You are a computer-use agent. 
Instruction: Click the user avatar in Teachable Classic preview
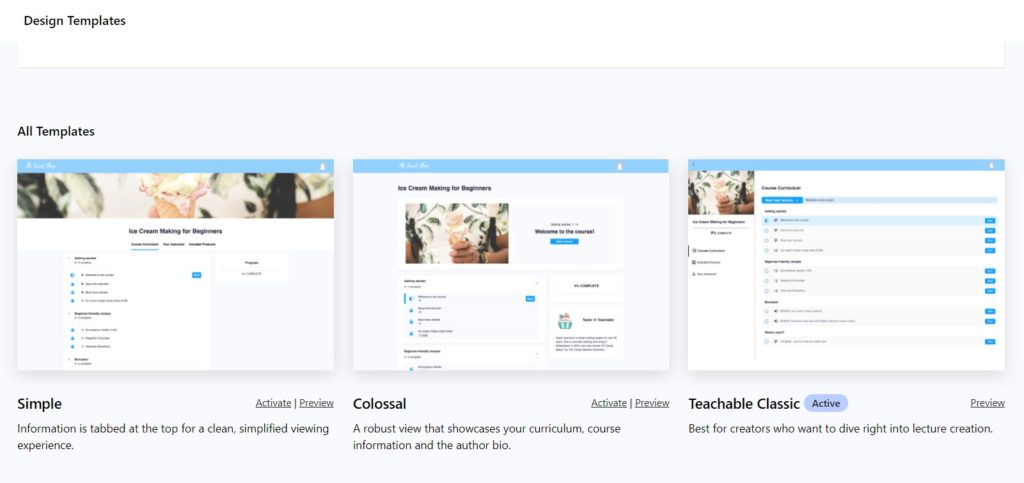click(991, 165)
